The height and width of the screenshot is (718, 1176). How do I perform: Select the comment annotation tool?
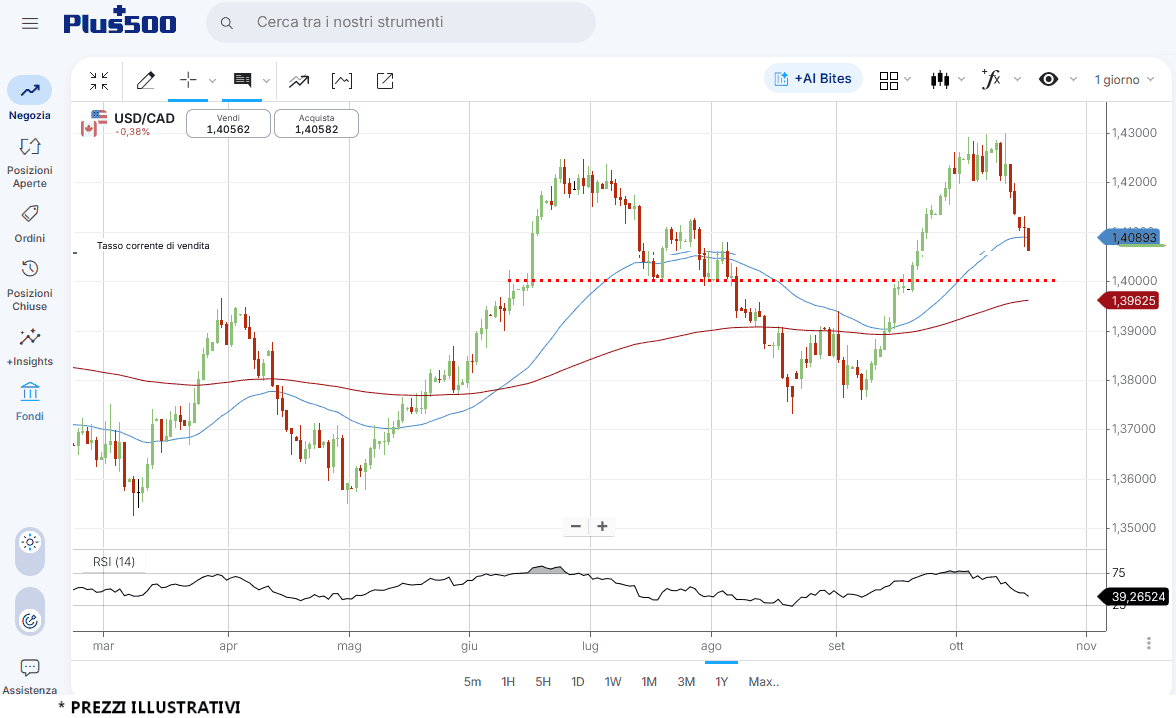point(242,80)
